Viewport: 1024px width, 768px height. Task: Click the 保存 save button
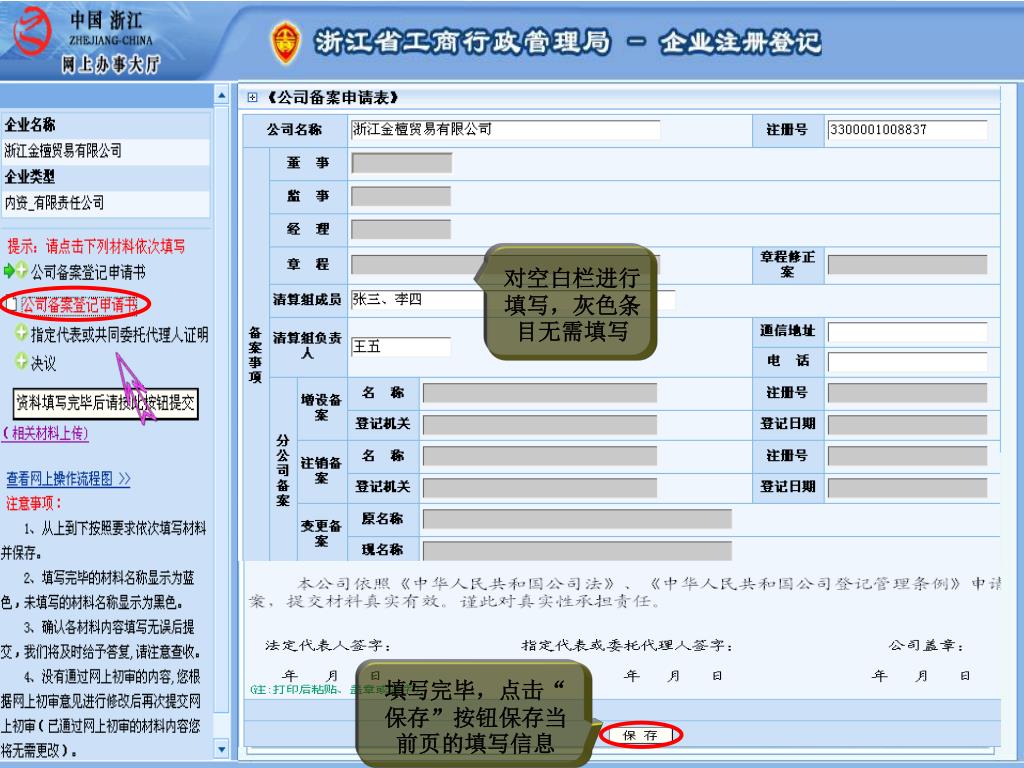click(x=640, y=735)
